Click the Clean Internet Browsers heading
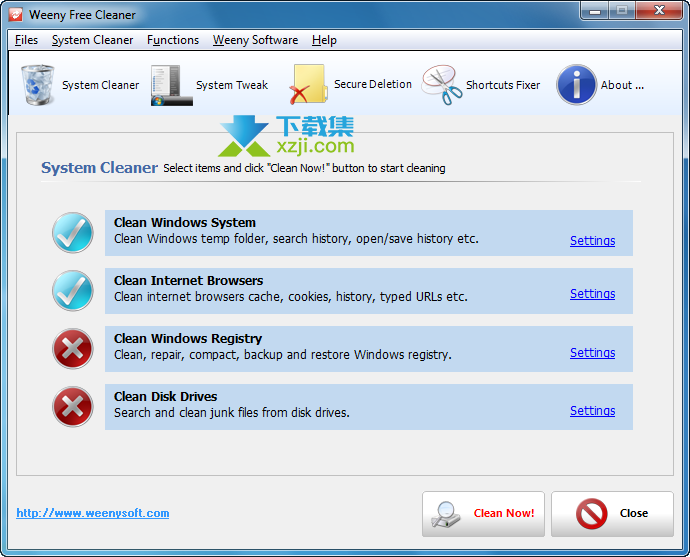The image size is (690, 557). click(188, 281)
